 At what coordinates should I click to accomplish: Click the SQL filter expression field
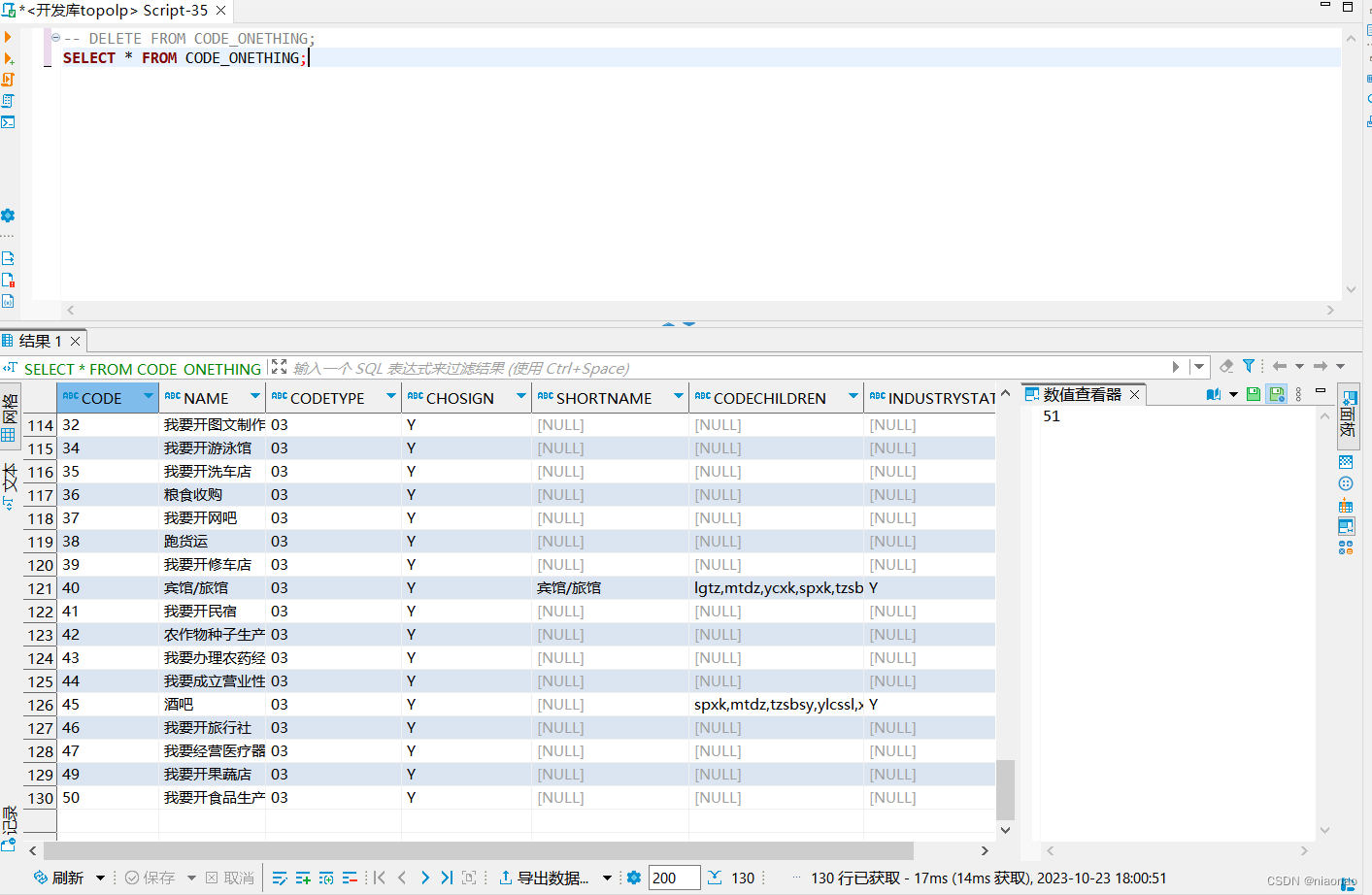[x=728, y=368]
